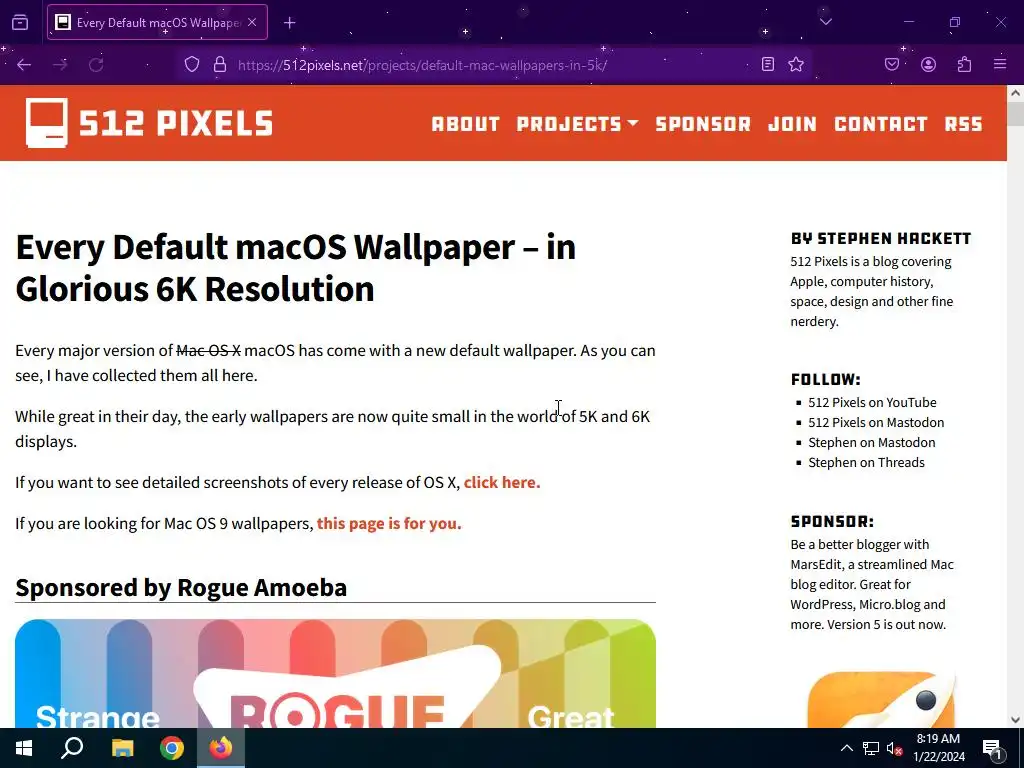The image size is (1024, 768).
Task: View site security padlock info
Action: (x=219, y=65)
